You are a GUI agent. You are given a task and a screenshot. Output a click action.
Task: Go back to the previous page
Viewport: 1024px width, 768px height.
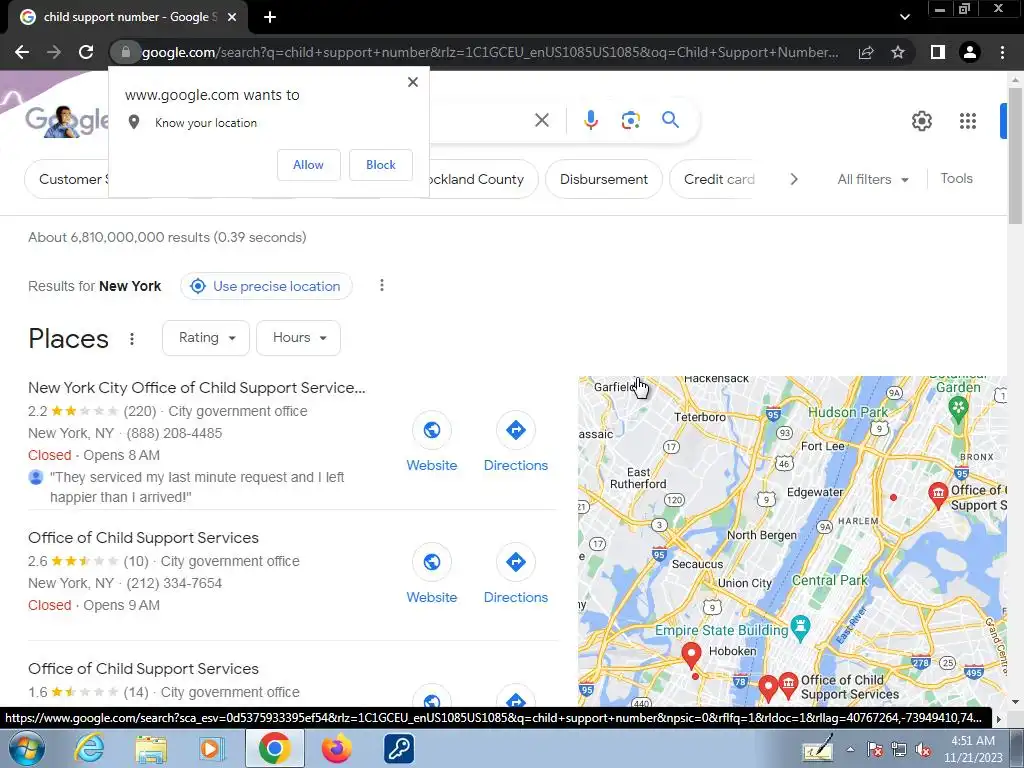[22, 52]
